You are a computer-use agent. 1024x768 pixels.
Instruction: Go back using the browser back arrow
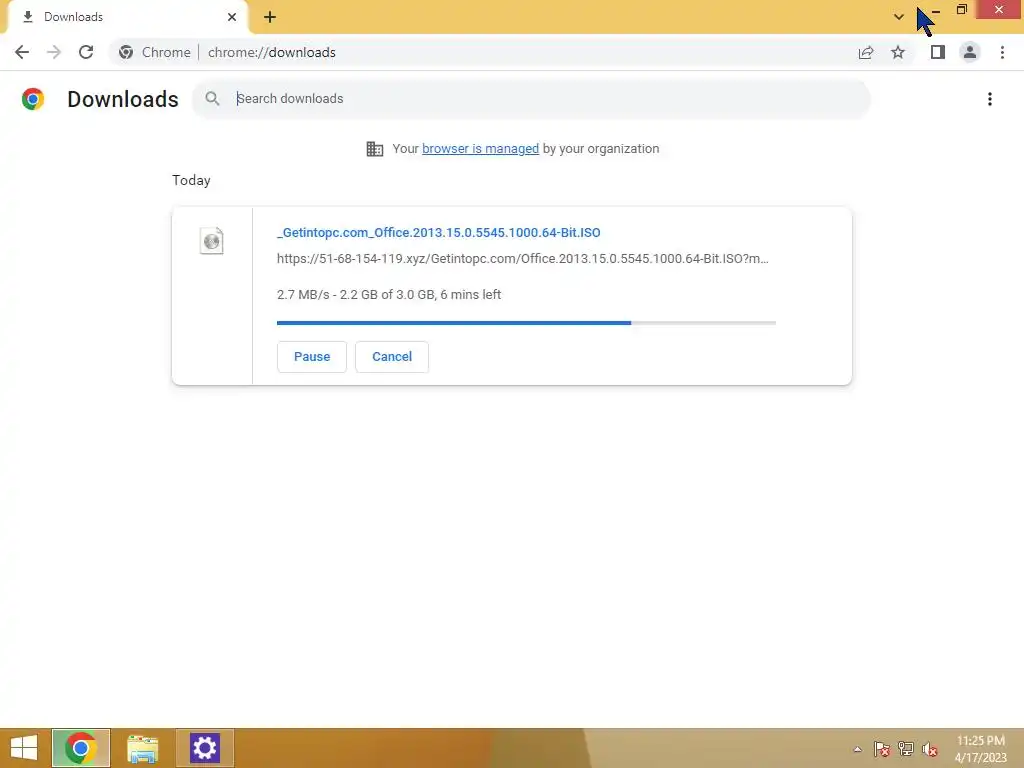pos(22,52)
